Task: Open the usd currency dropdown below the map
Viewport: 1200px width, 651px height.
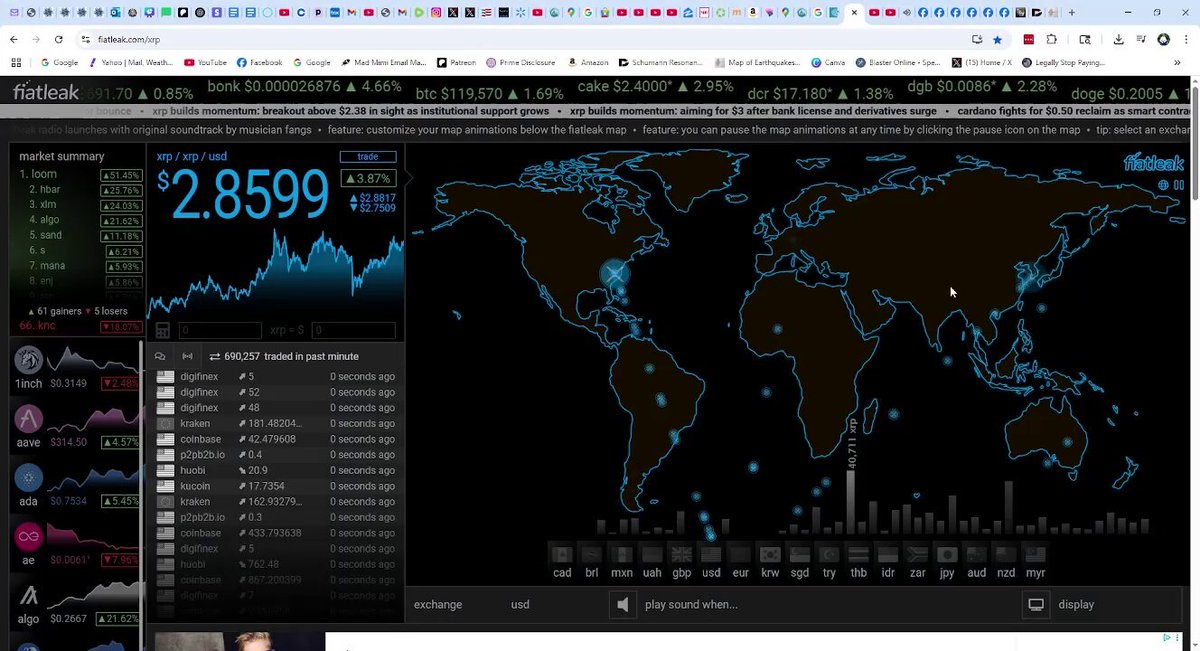Action: coord(520,604)
